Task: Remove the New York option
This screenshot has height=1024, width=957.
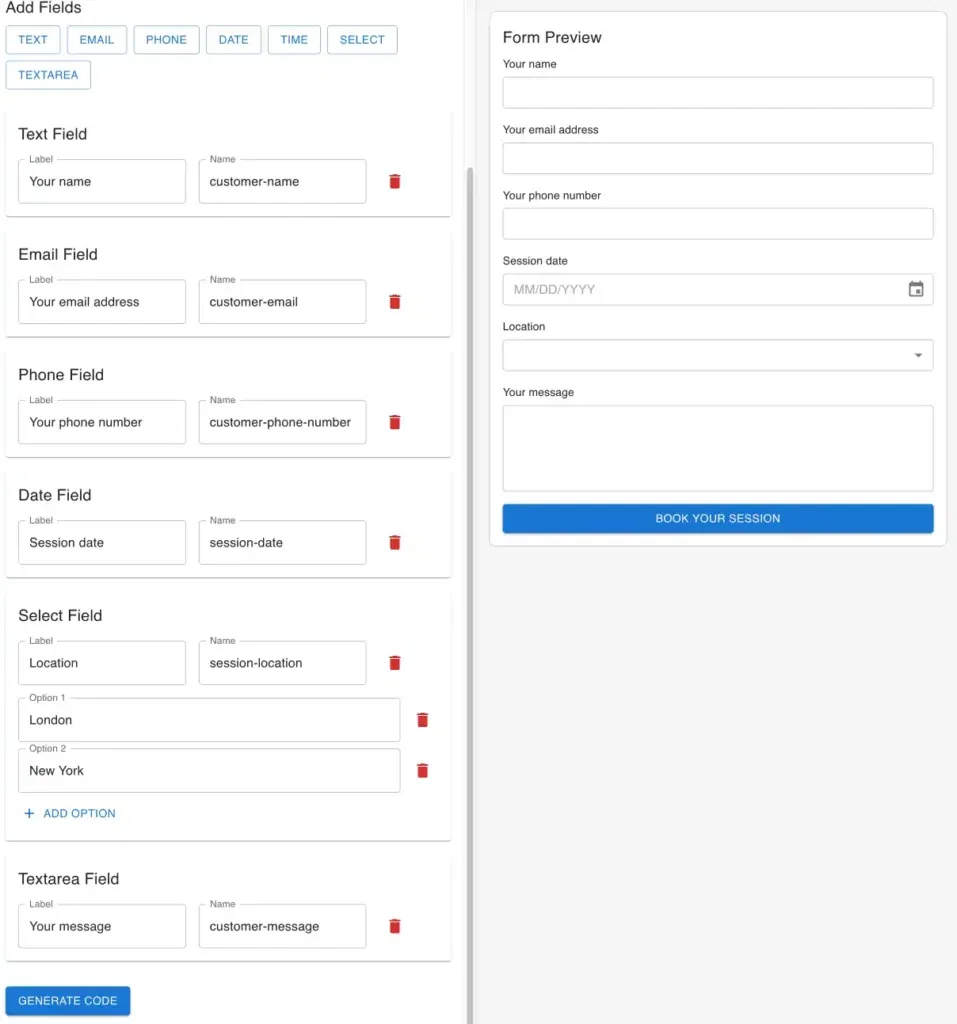Action: (x=422, y=771)
